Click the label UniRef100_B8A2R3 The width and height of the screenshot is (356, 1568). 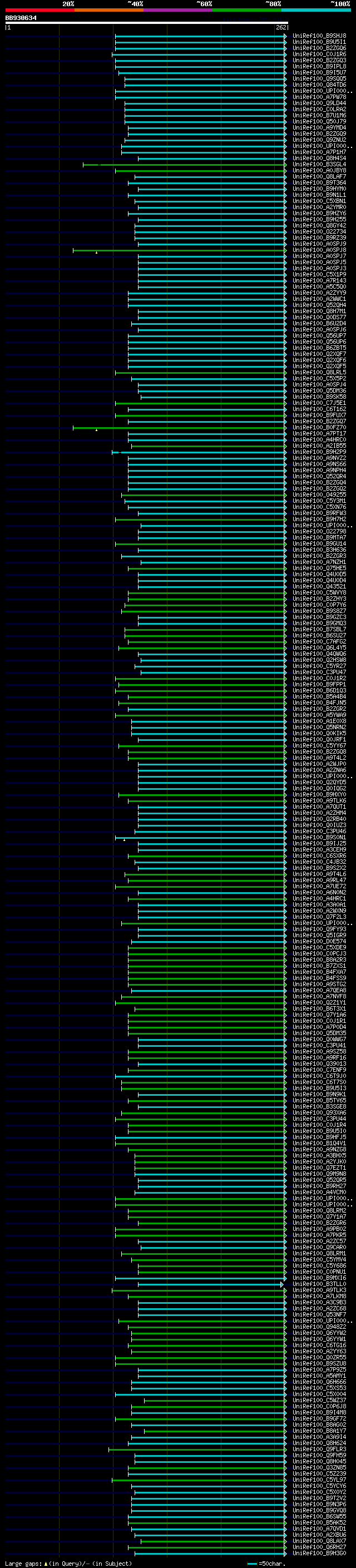(x=319, y=959)
